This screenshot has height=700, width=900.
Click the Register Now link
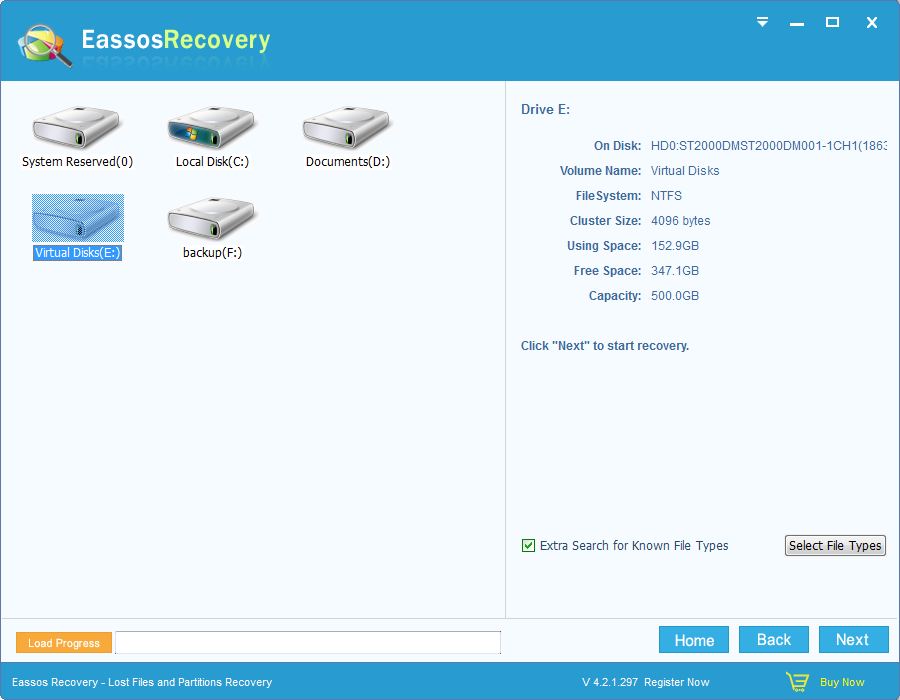677,682
